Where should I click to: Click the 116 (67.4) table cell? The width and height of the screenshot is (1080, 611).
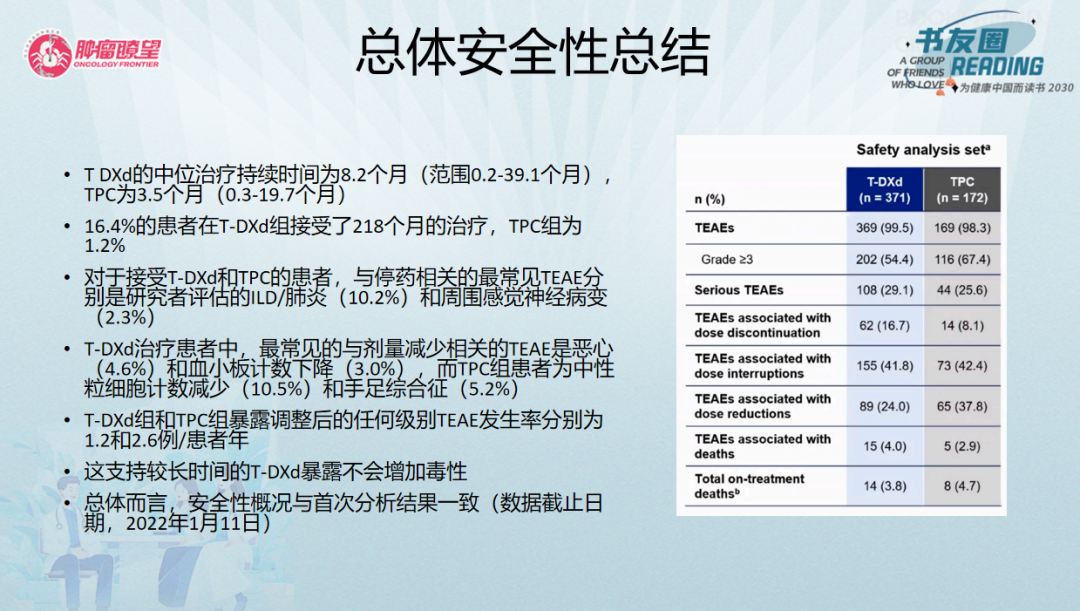pyautogui.click(x=961, y=260)
